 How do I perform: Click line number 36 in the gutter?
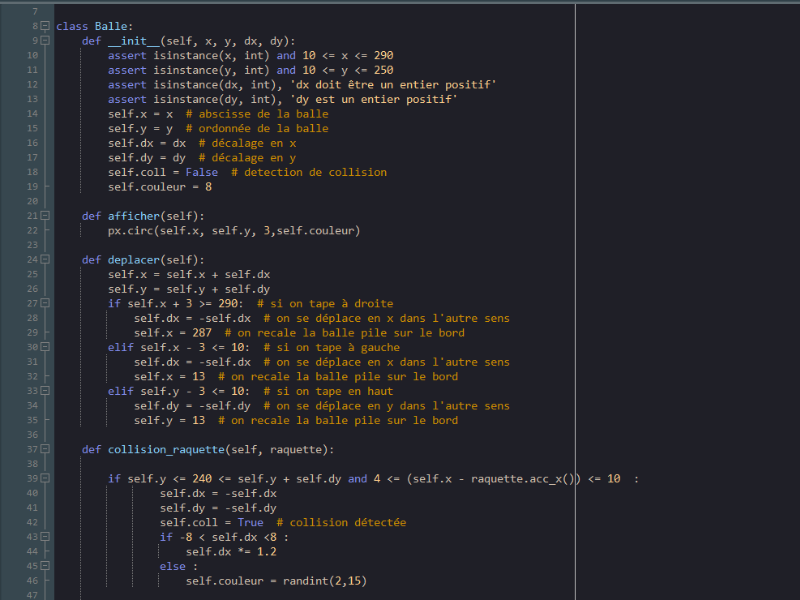[32, 435]
